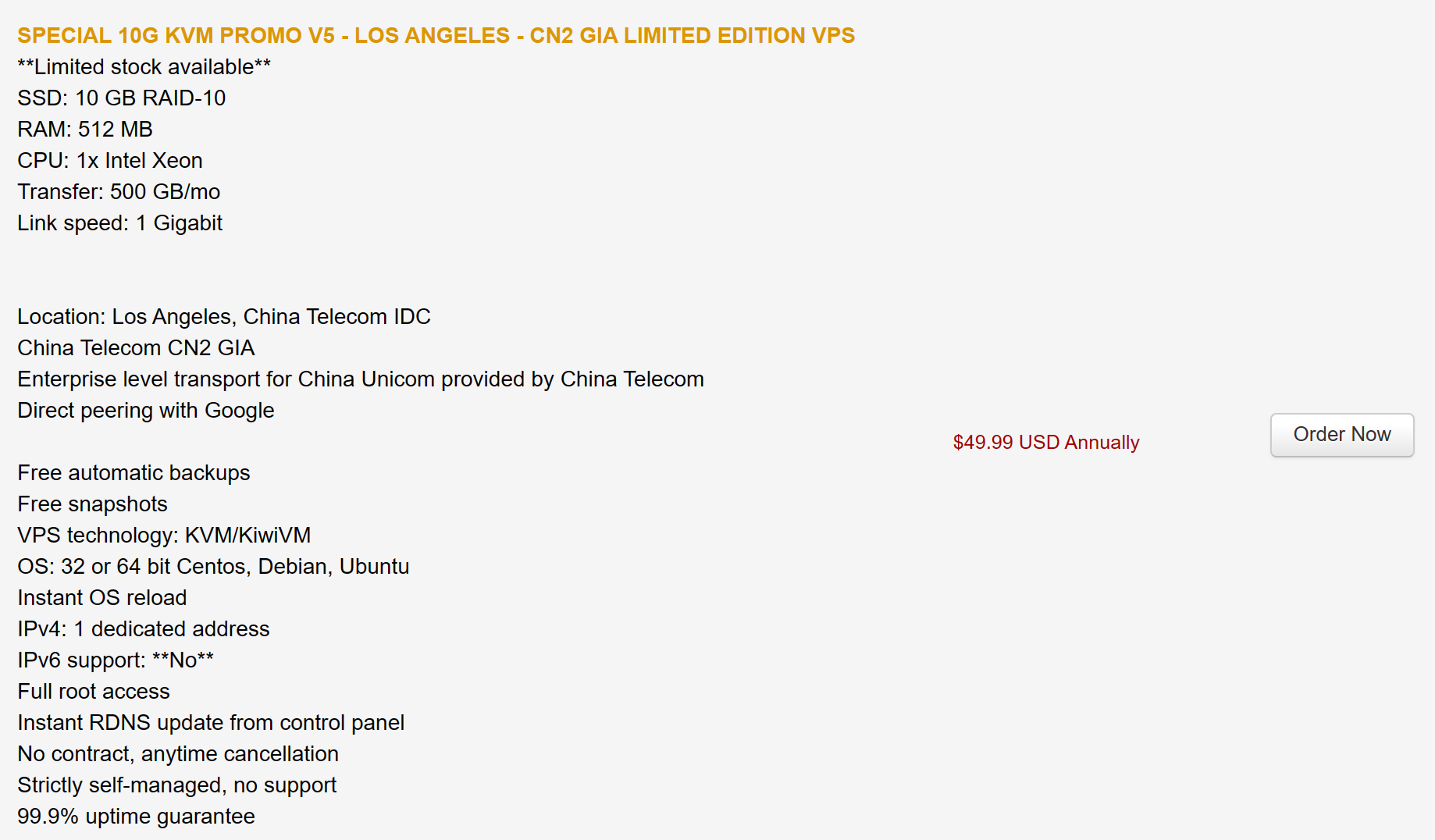
Task: Select the 99.9% uptime guarantee text
Action: pyautogui.click(x=136, y=817)
